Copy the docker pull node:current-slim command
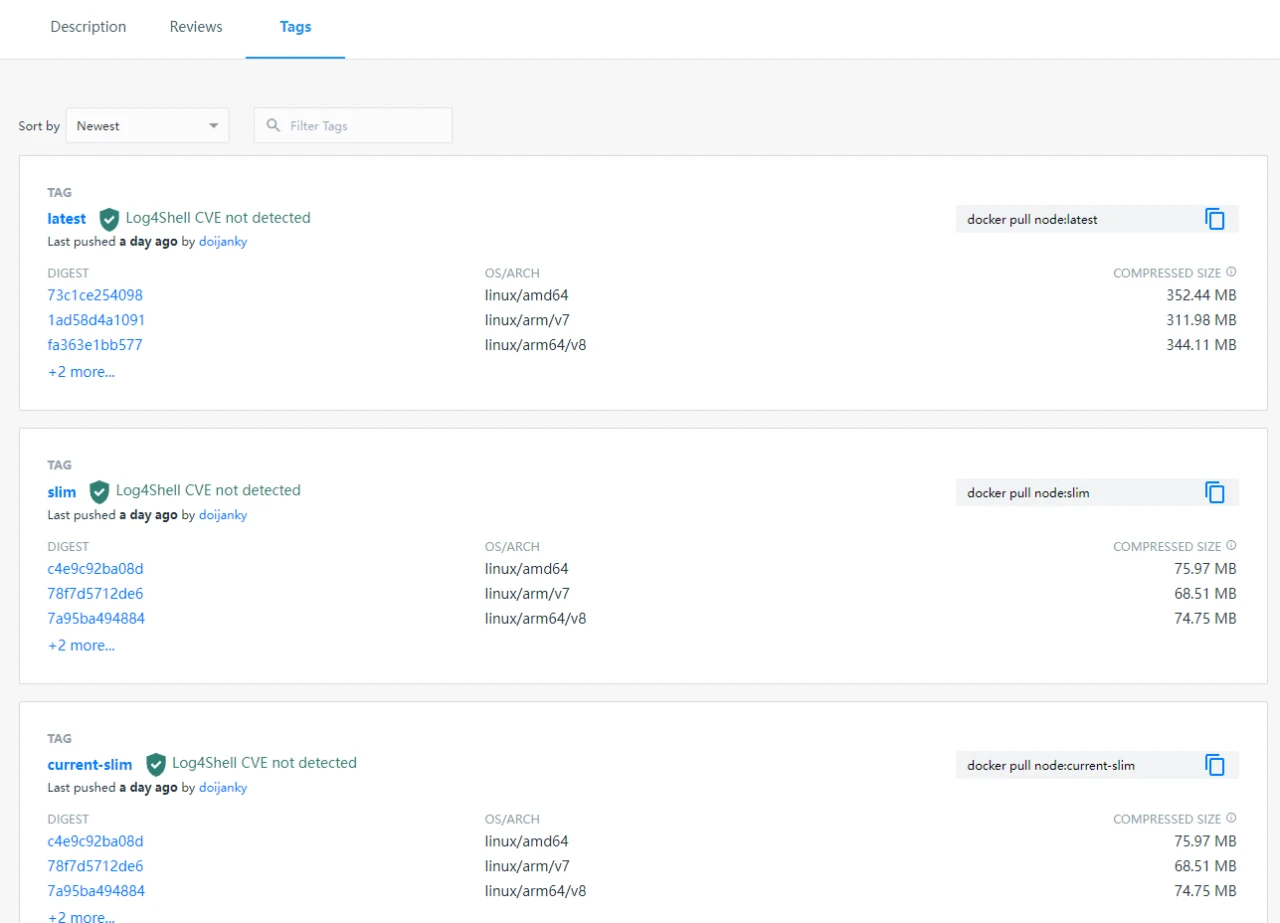 pos(1215,765)
